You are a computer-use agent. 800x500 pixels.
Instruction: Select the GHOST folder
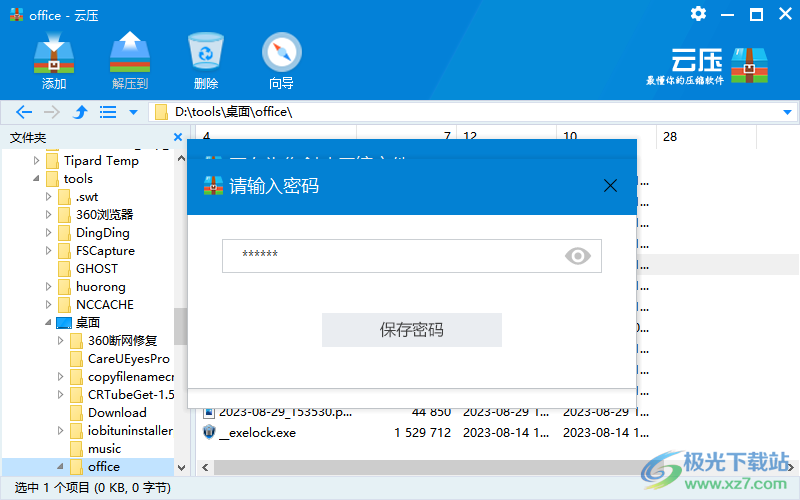pos(96,268)
